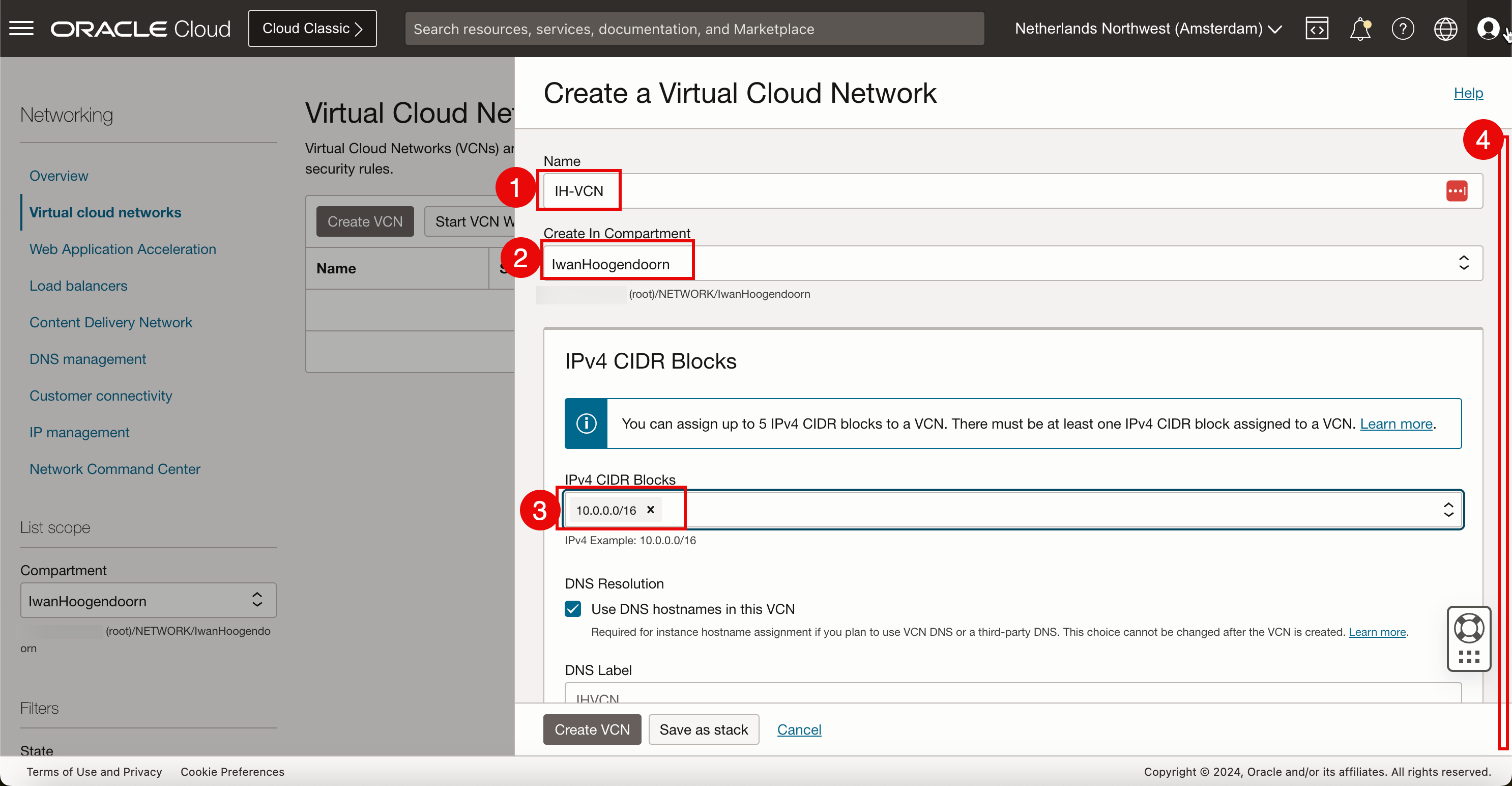The width and height of the screenshot is (1512, 786).
Task: Open the life ring support widget
Action: (1469, 629)
